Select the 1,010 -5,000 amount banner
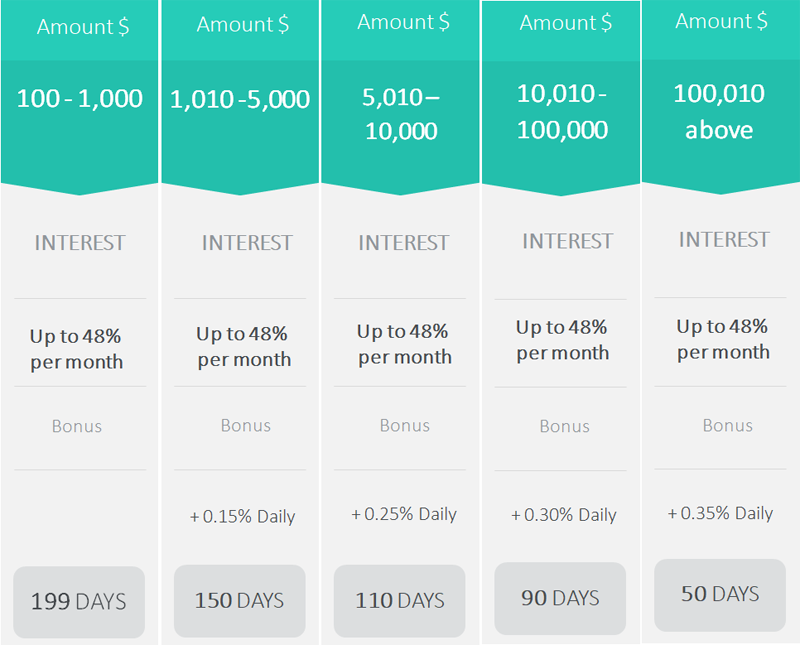Screen dimensions: 800x645 [x=240, y=99]
